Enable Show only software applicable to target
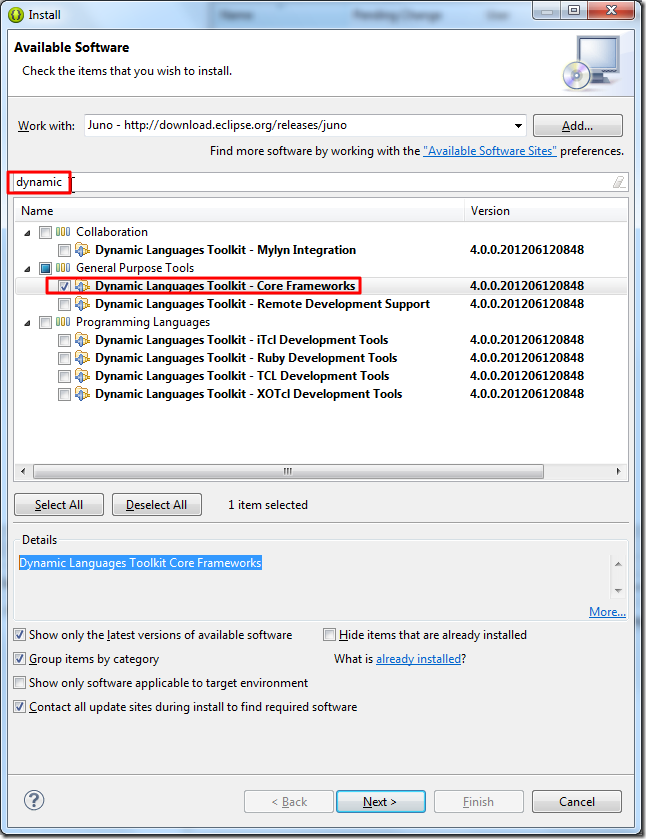This screenshot has width=646, height=839. (20, 683)
